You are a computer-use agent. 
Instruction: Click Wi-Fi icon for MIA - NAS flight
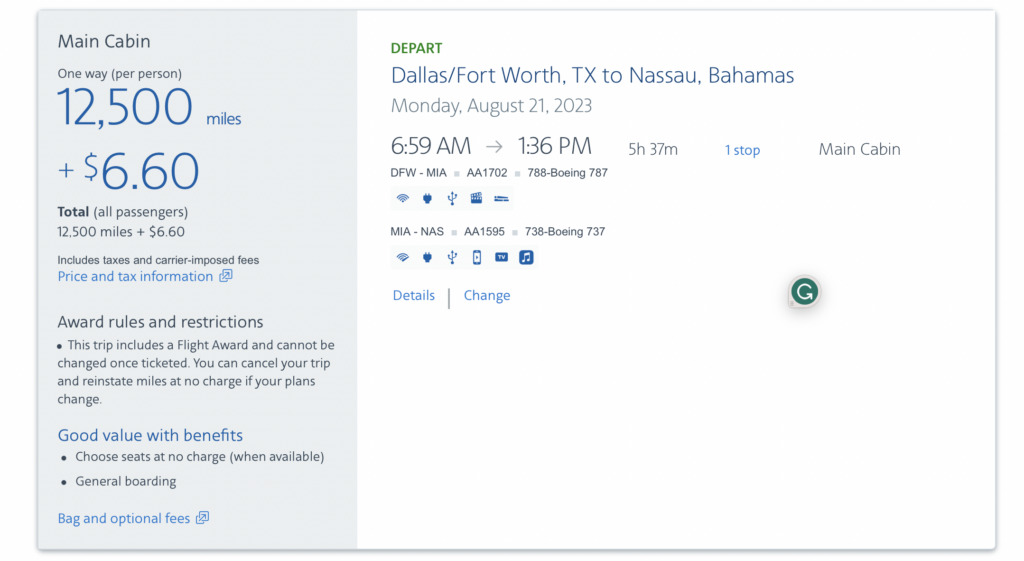click(403, 257)
